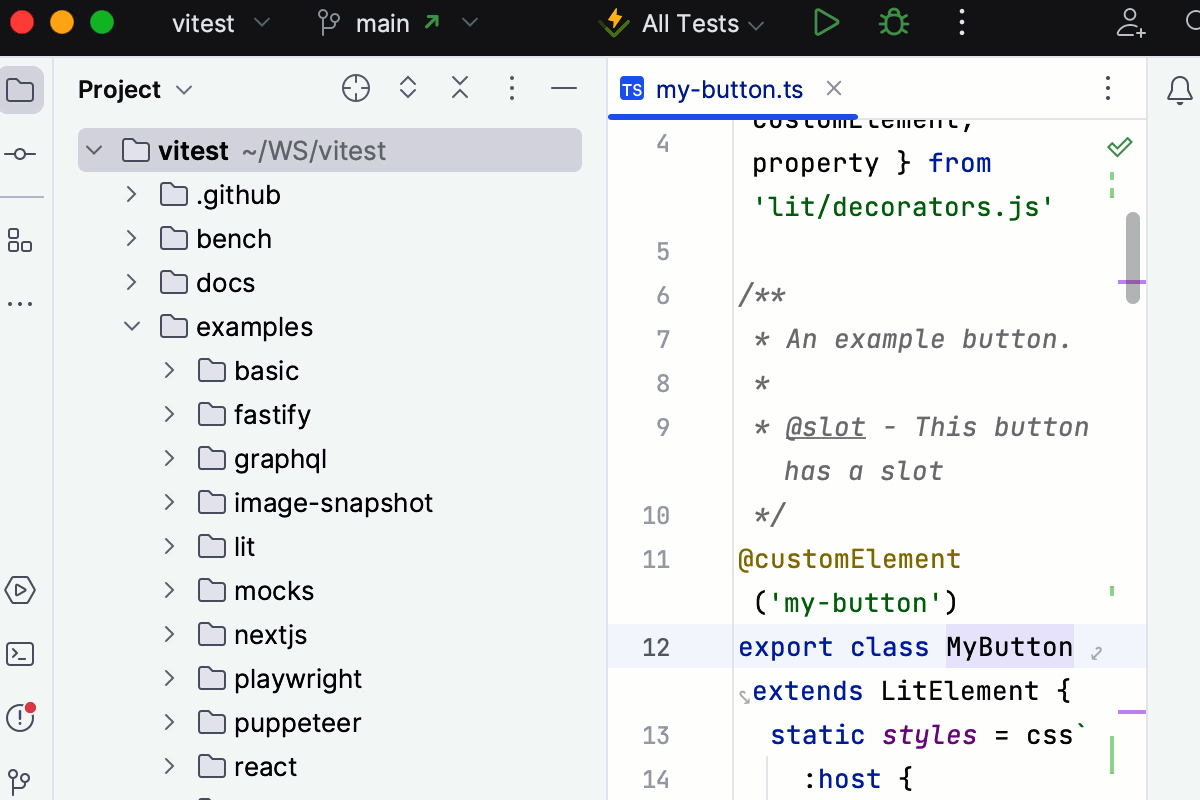Collapse the examples folder

(131, 326)
